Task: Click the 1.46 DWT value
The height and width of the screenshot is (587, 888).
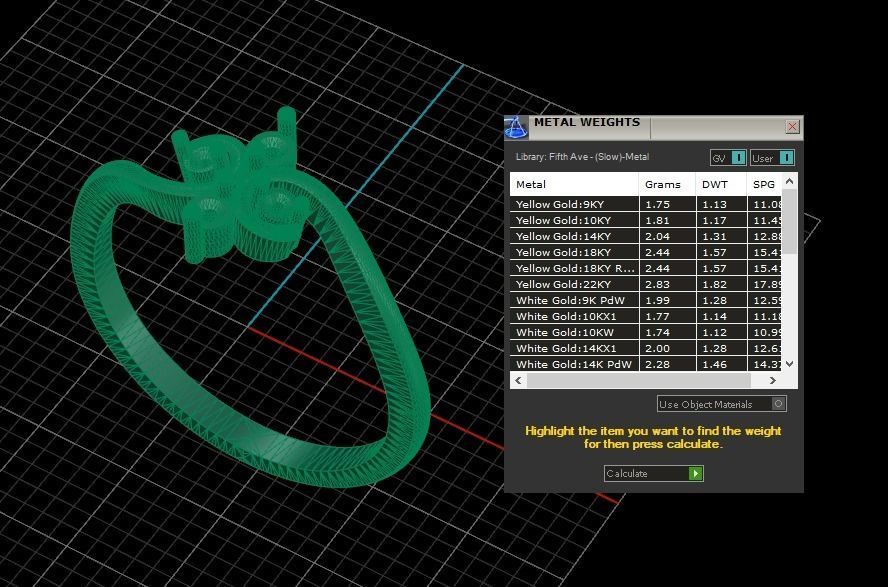Action: (714, 364)
